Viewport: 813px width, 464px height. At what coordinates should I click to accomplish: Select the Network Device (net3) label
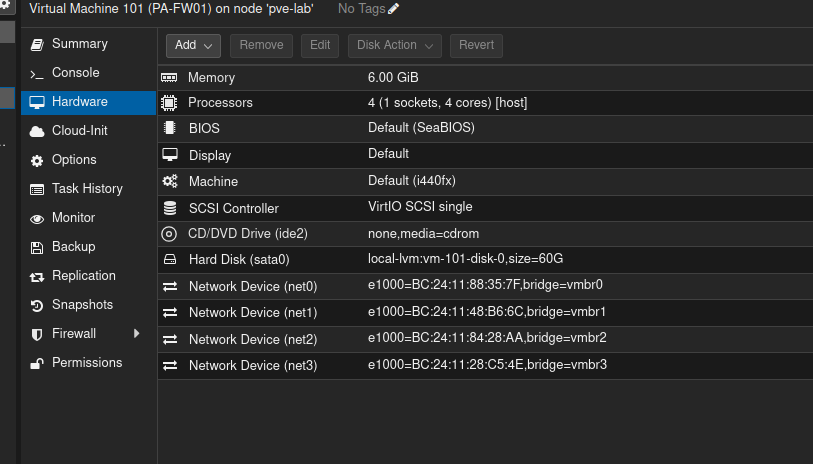tap(253, 365)
